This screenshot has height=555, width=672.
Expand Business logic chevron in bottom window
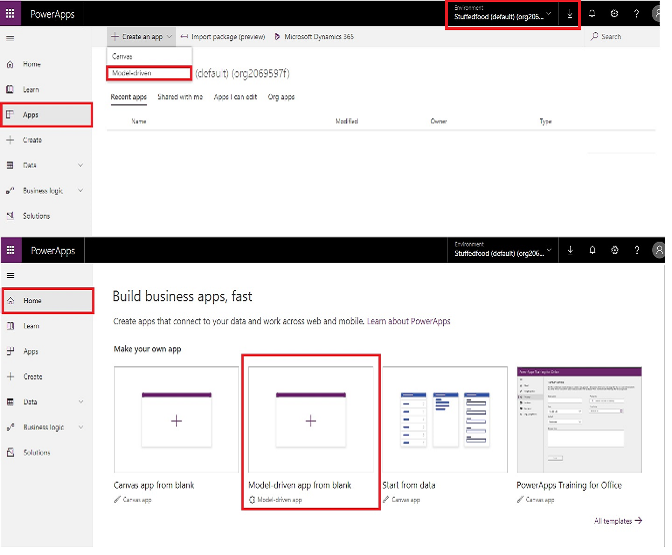pyautogui.click(x=81, y=427)
